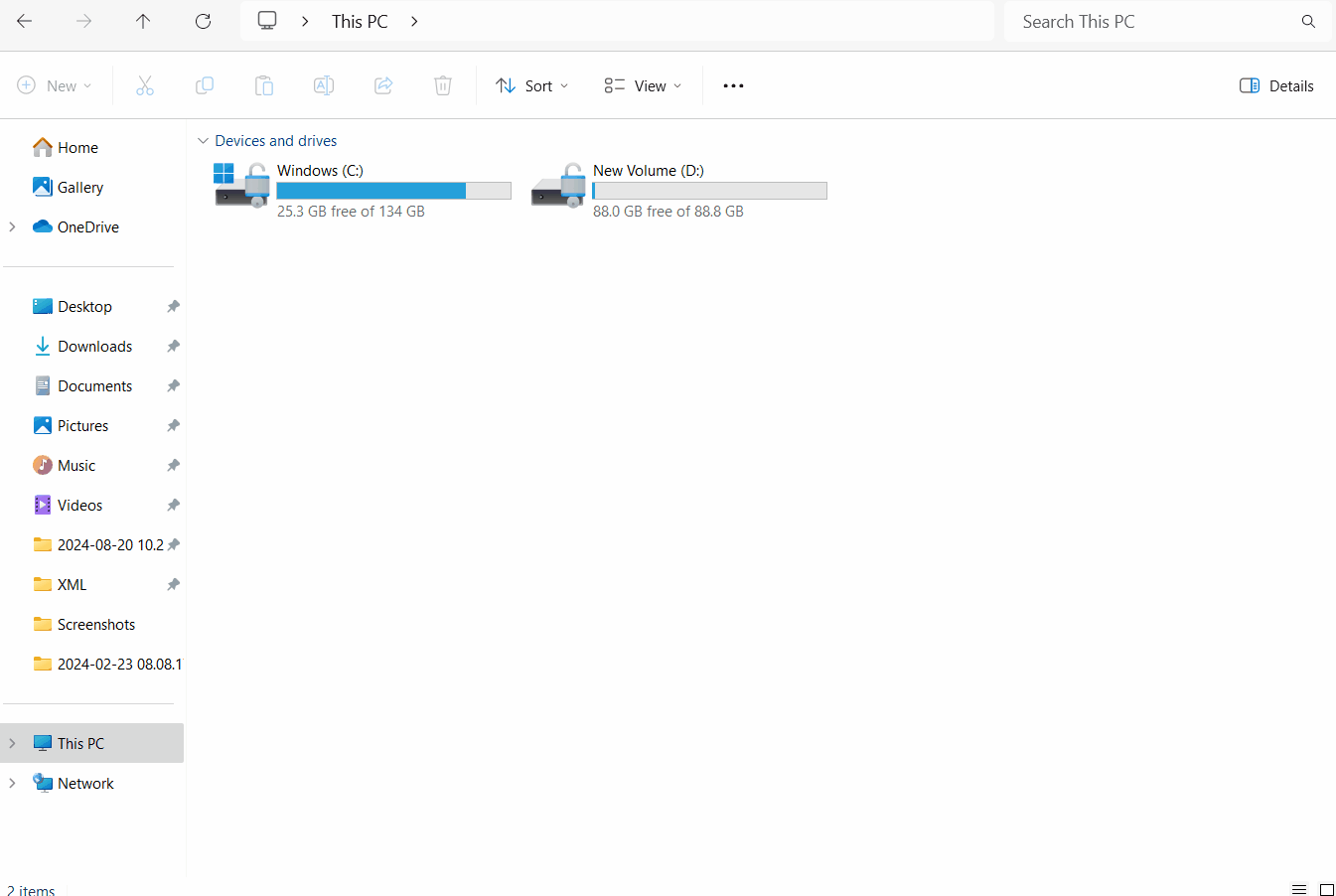The width and height of the screenshot is (1336, 896).
Task: Switch to details list view in status bar
Action: pyautogui.click(x=1298, y=889)
